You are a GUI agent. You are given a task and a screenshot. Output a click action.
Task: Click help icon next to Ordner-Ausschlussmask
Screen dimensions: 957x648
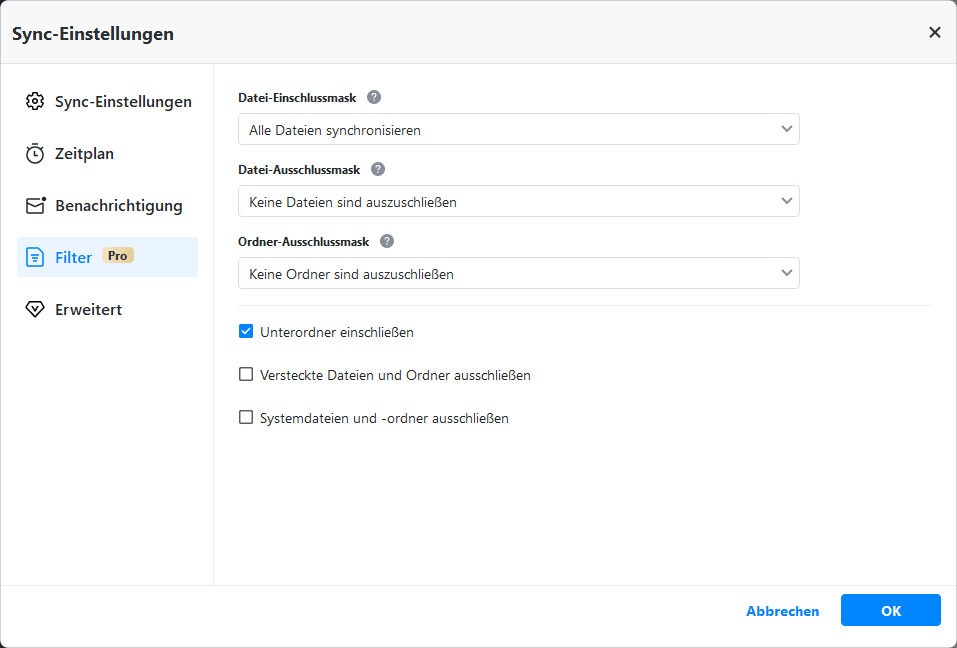point(387,241)
